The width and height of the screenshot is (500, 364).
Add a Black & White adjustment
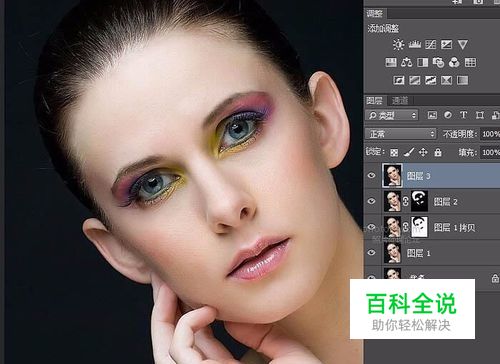[422, 62]
